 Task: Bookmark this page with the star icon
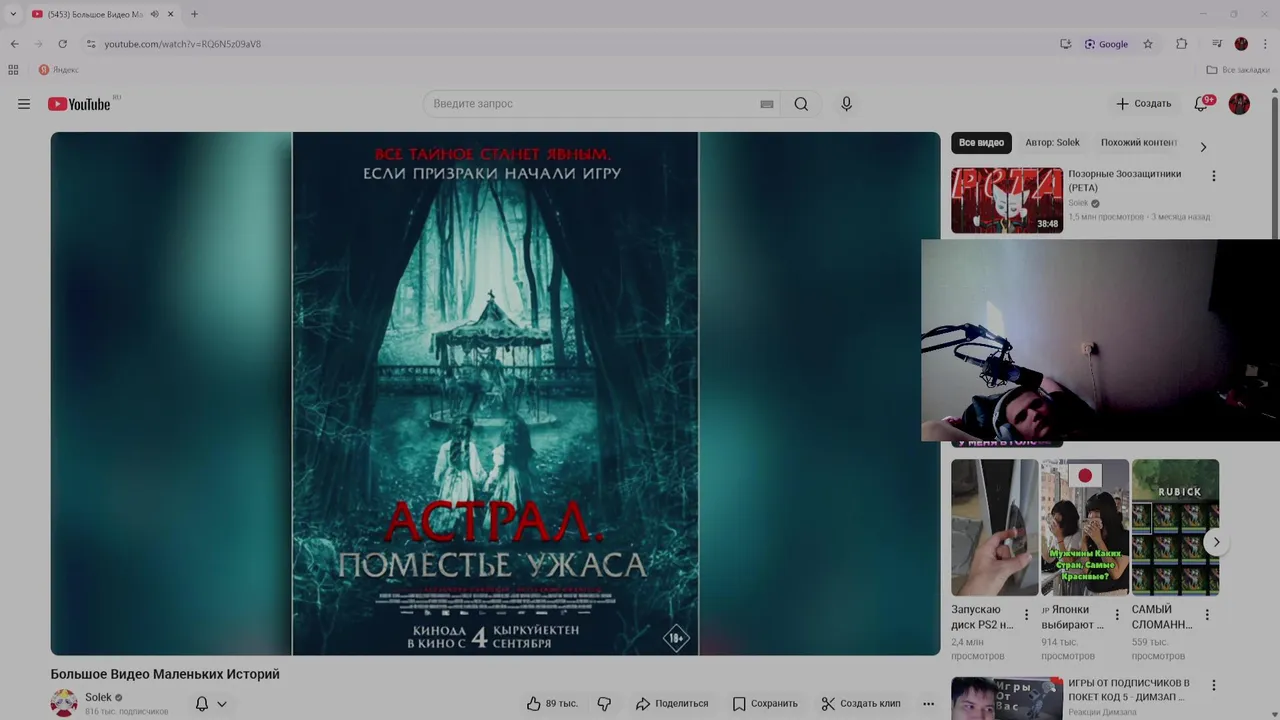tap(1148, 44)
